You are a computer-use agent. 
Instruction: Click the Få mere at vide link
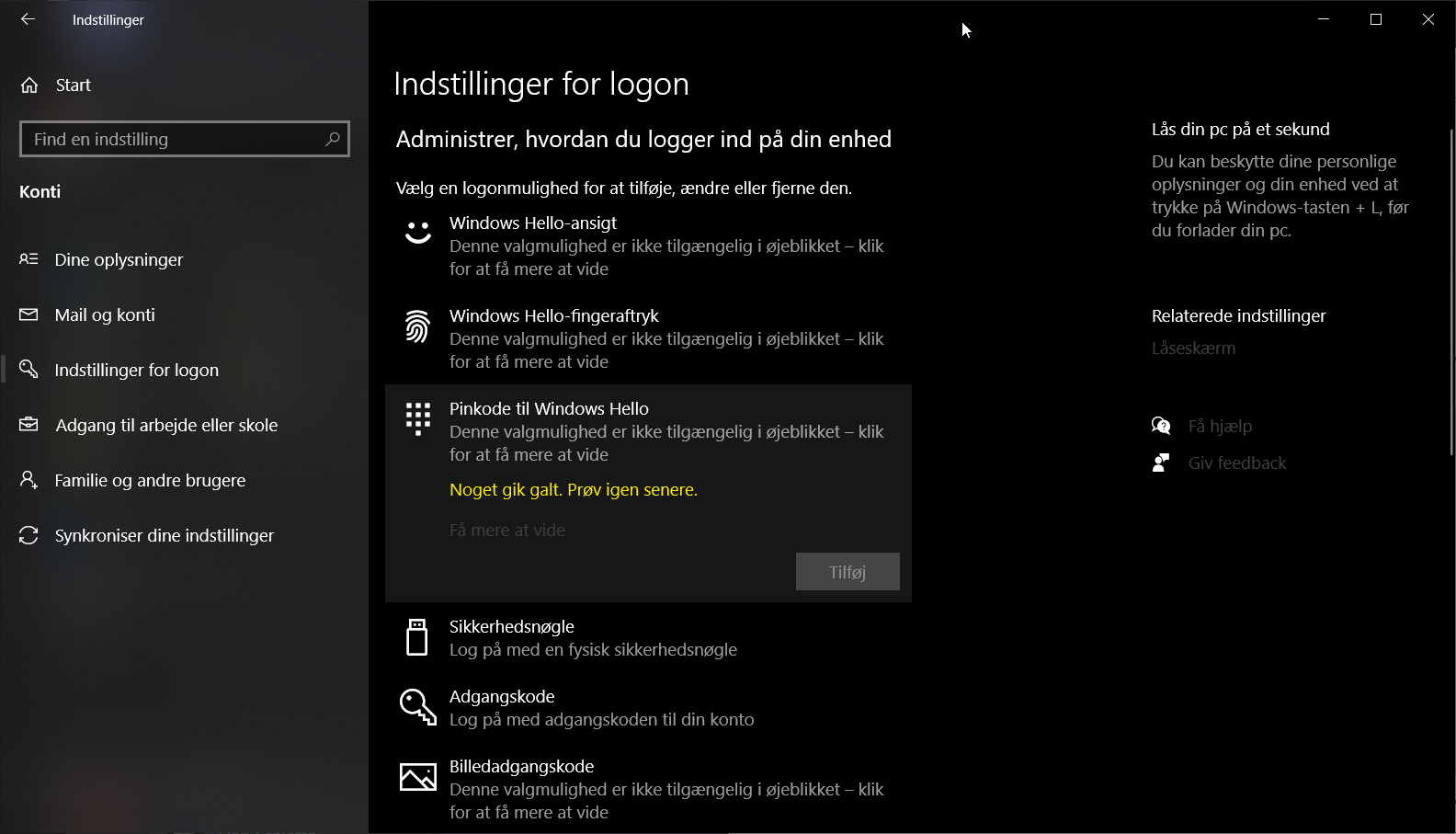507,530
